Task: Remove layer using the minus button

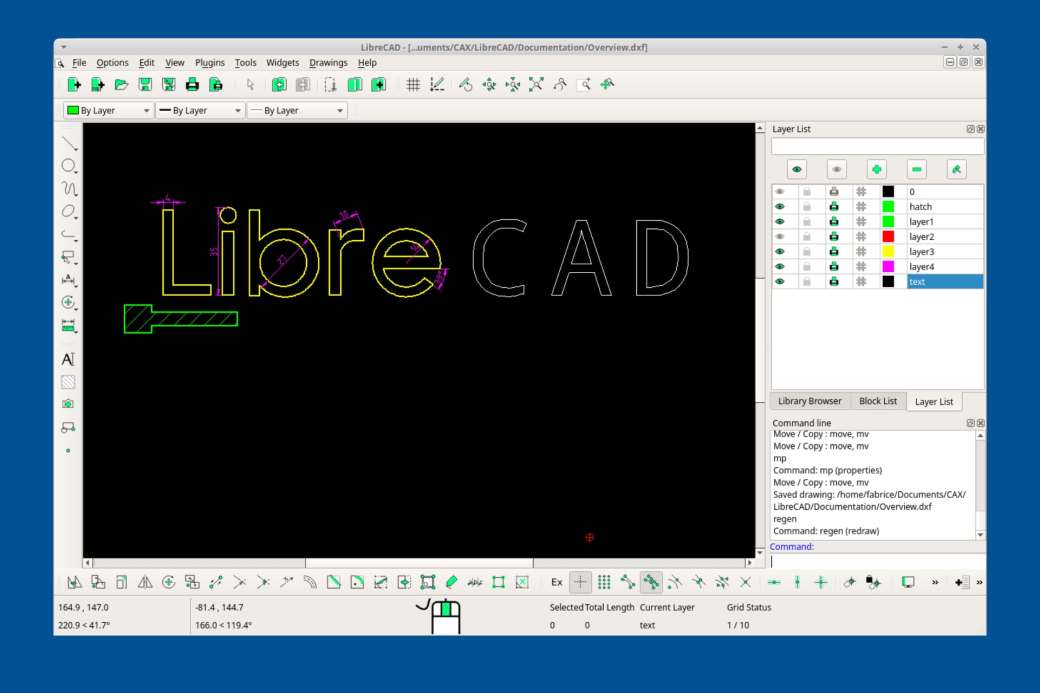Action: (x=916, y=170)
